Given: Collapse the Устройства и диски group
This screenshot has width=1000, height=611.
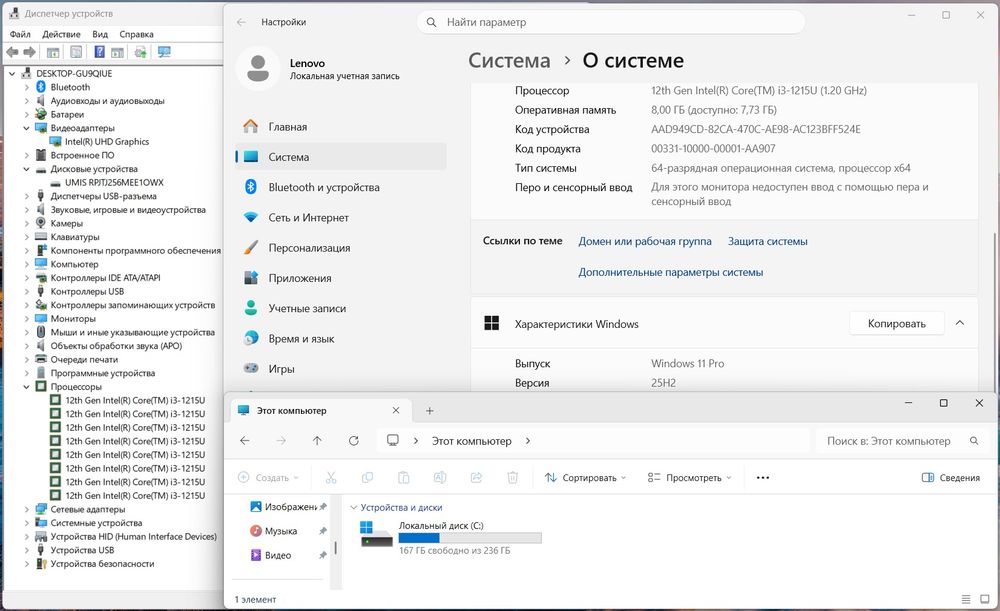Looking at the screenshot, I should coord(354,508).
